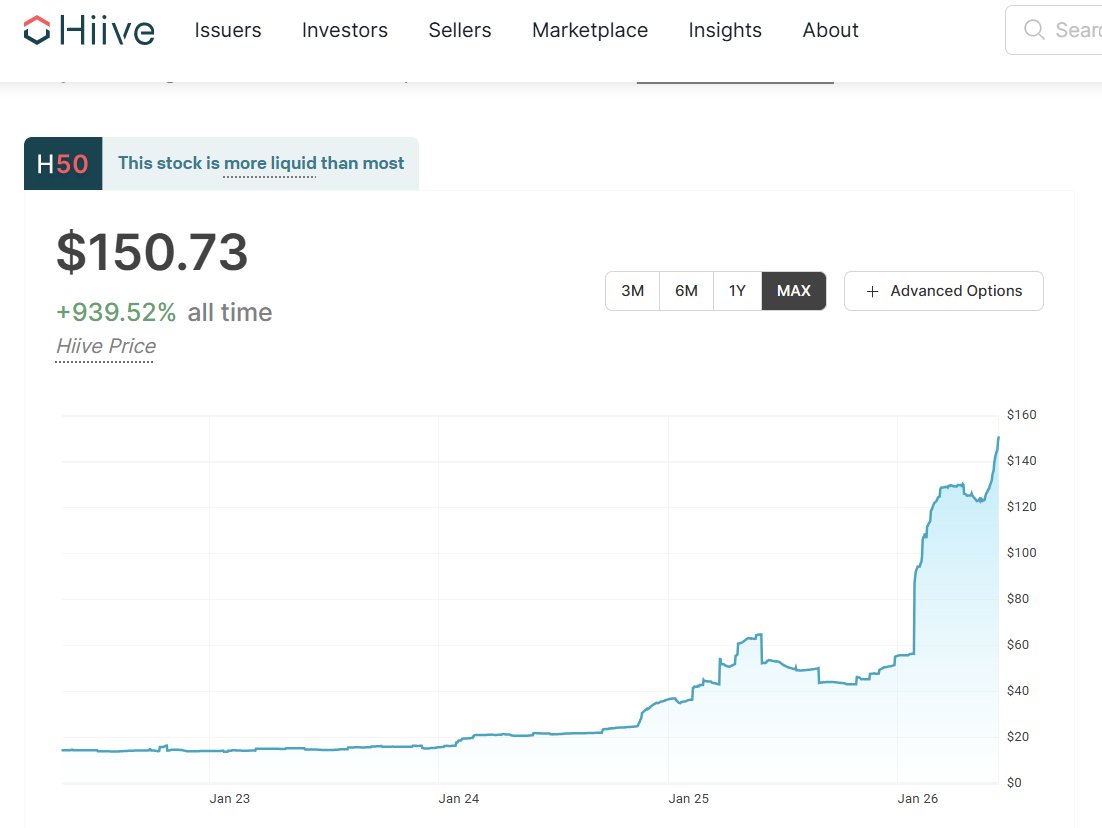Viewport: 1102px width, 828px height.
Task: Click the Jan 23 axis label
Action: [x=229, y=798]
